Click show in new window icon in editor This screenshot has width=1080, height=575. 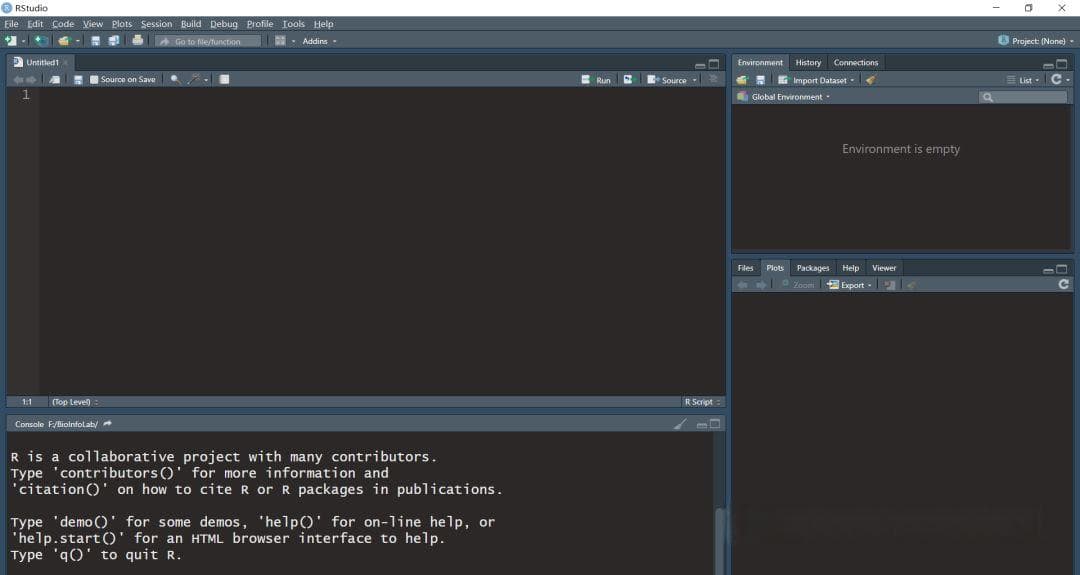click(x=54, y=80)
